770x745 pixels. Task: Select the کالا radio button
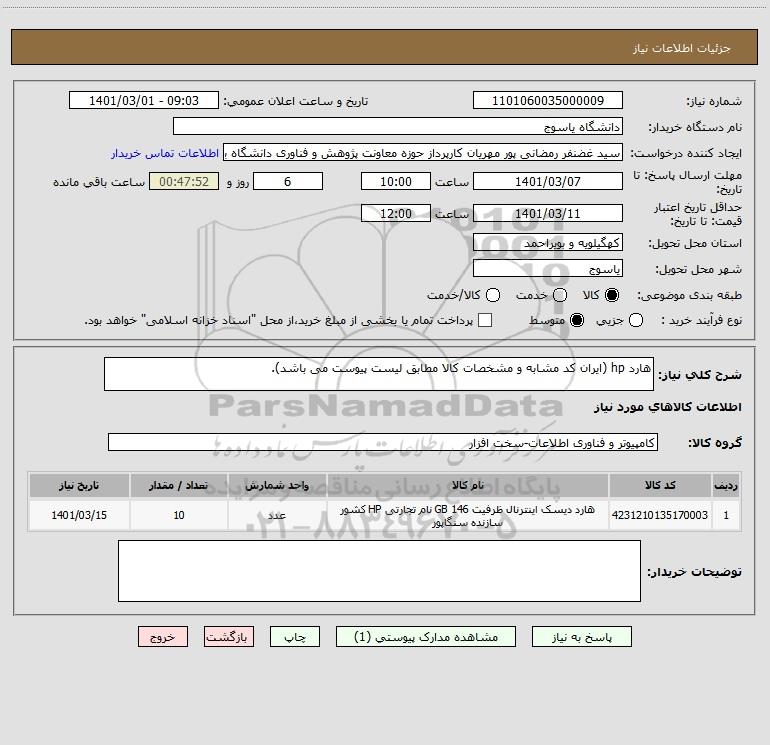pyautogui.click(x=612, y=295)
